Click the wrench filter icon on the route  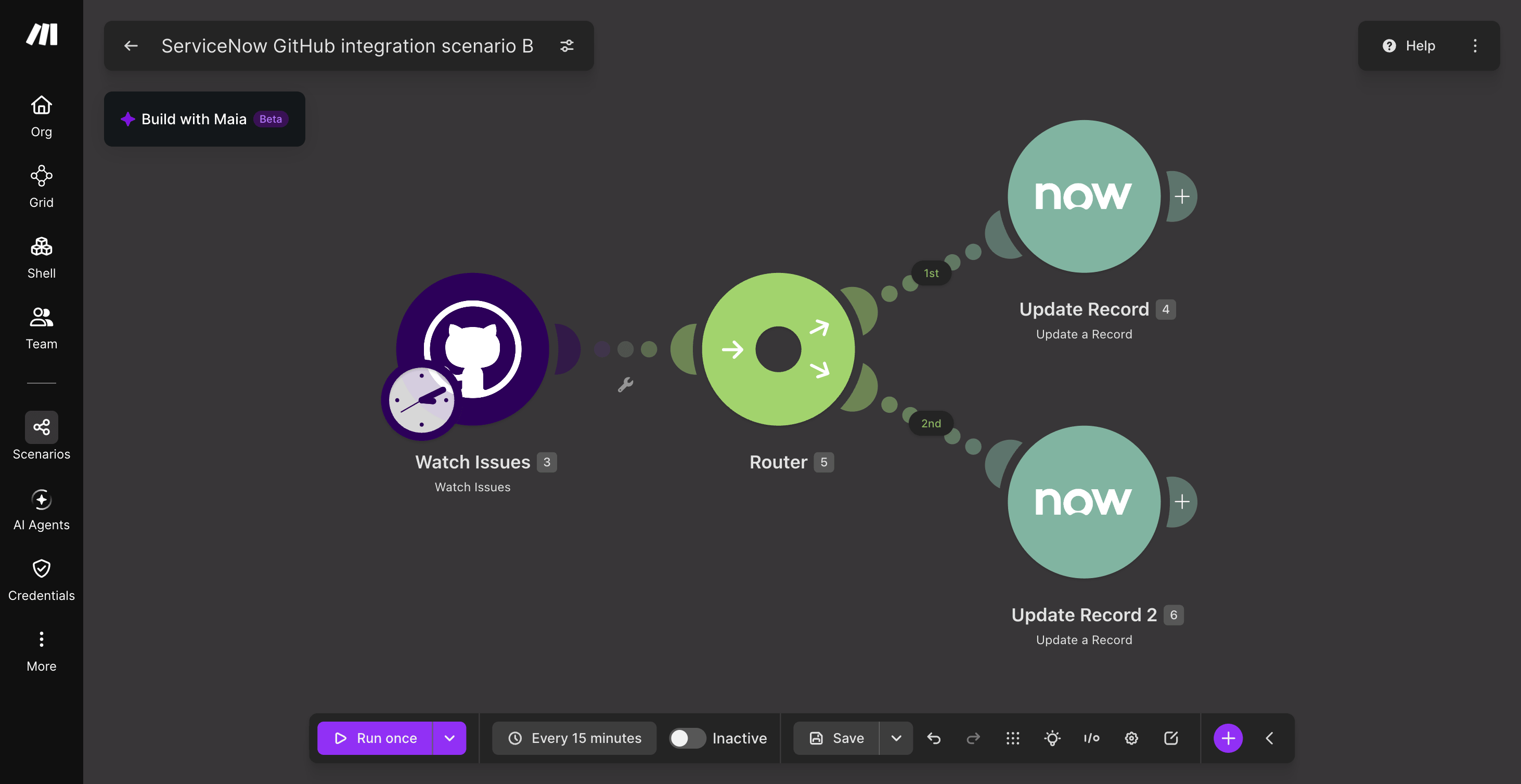pyautogui.click(x=625, y=385)
